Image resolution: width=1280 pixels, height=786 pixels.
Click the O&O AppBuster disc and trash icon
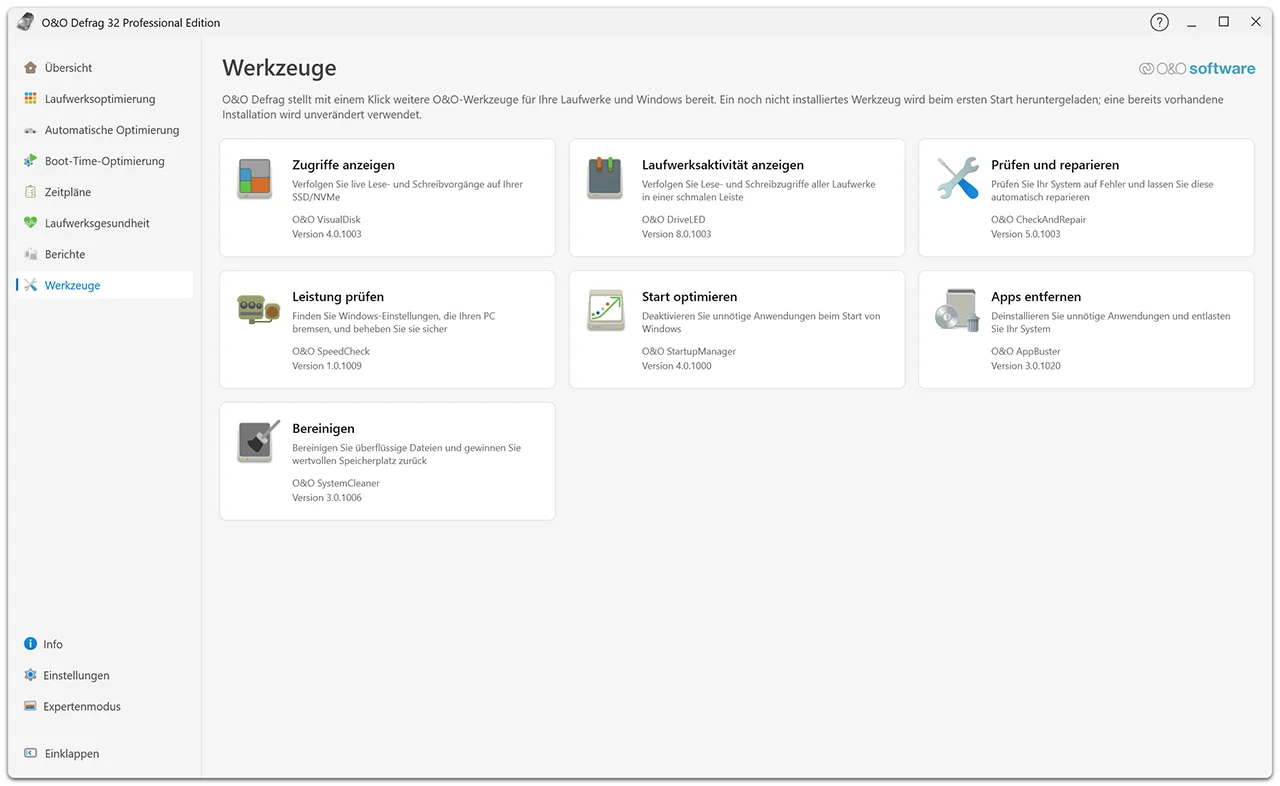pos(957,310)
